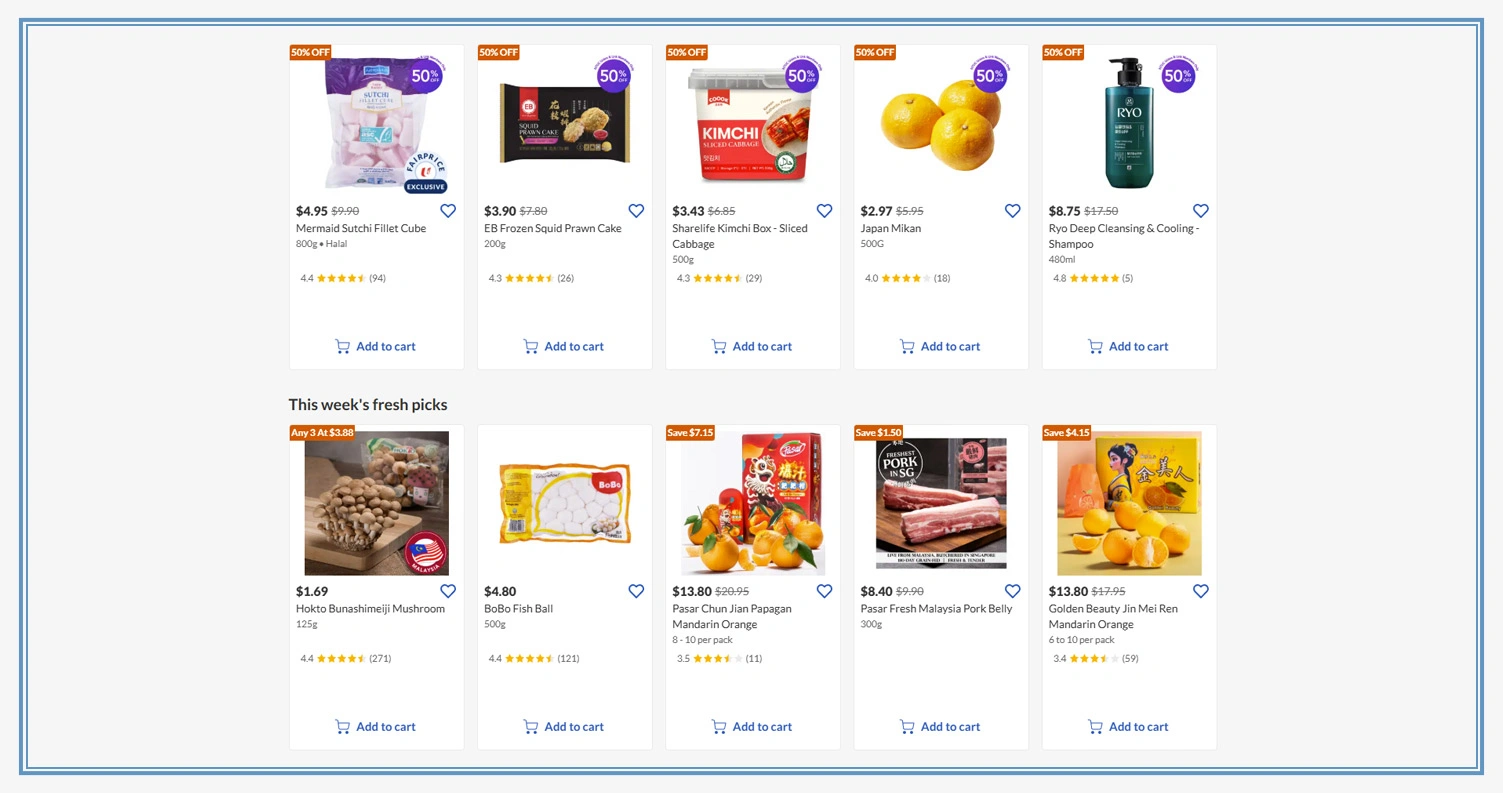This screenshot has height=793, width=1503.
Task: Open the Ryo shampoo bottle image
Action: click(x=1128, y=123)
